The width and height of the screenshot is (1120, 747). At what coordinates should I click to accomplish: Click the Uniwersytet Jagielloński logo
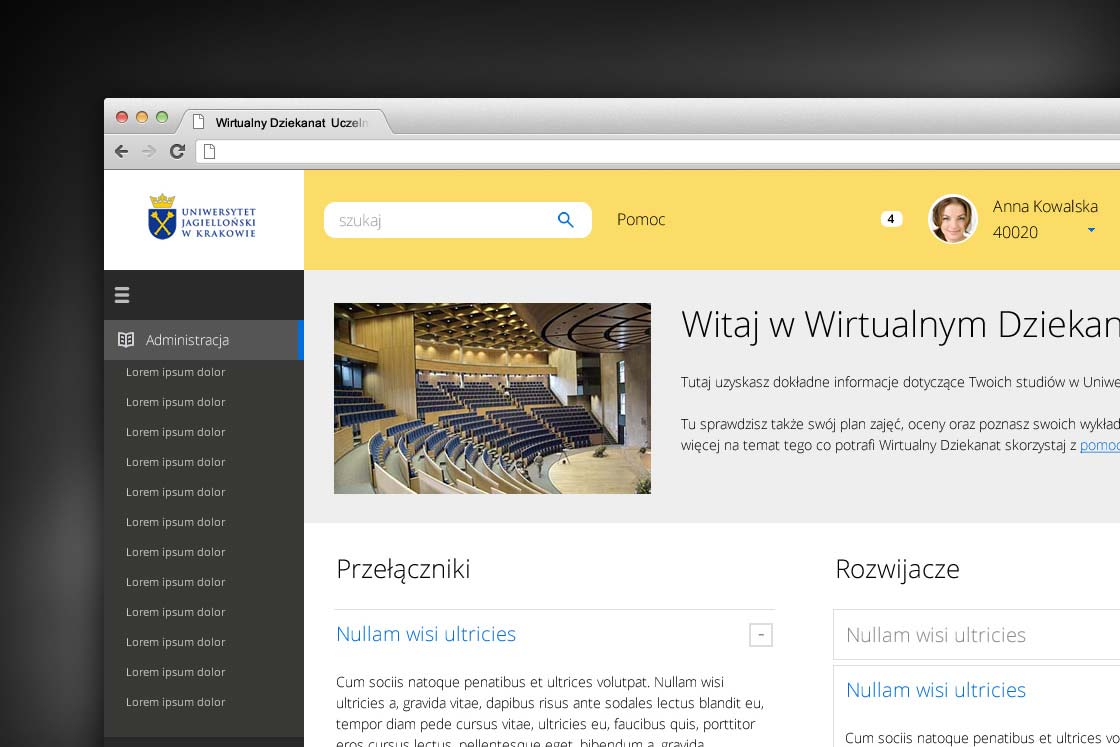pyautogui.click(x=203, y=217)
